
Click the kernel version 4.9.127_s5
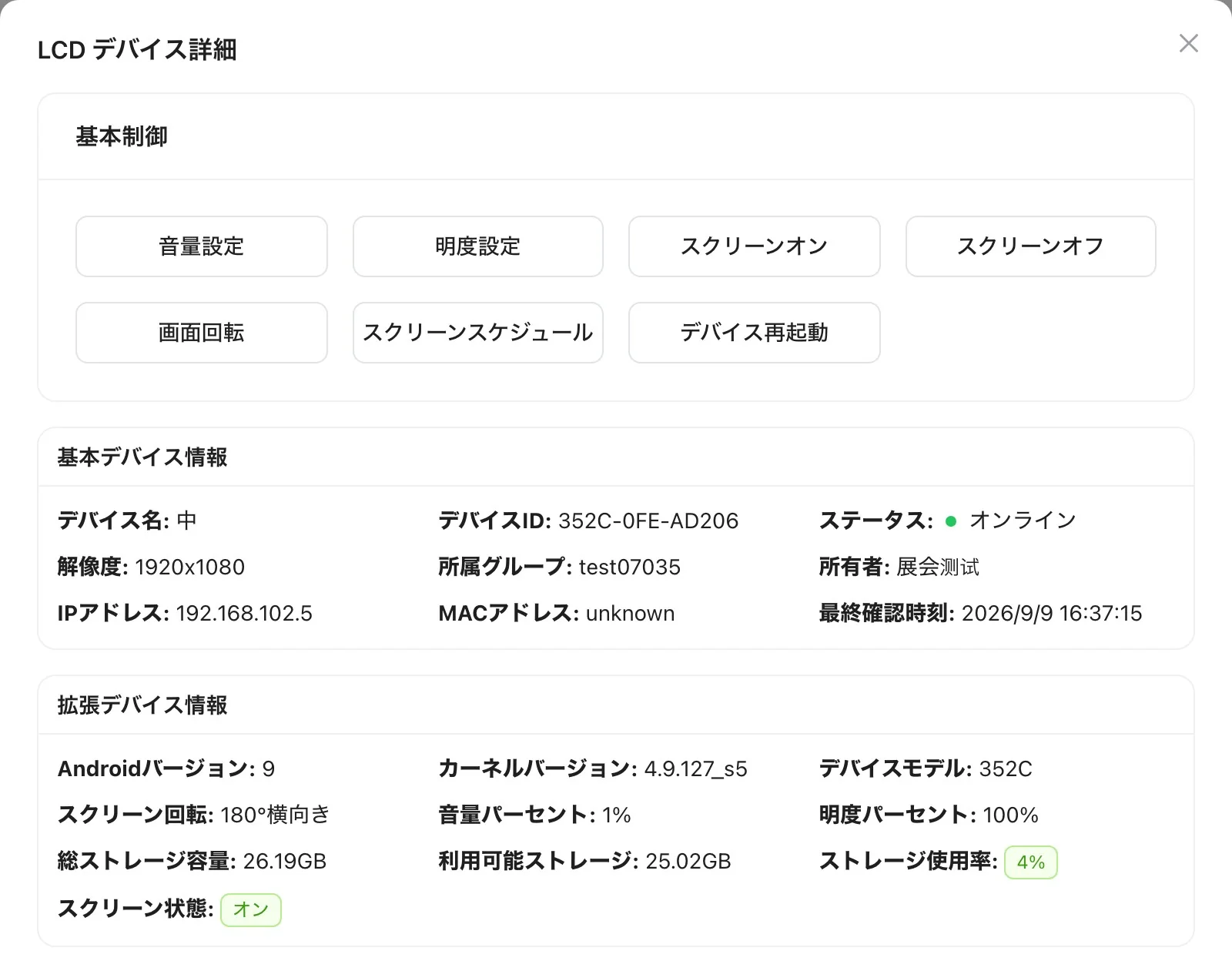pos(696,769)
